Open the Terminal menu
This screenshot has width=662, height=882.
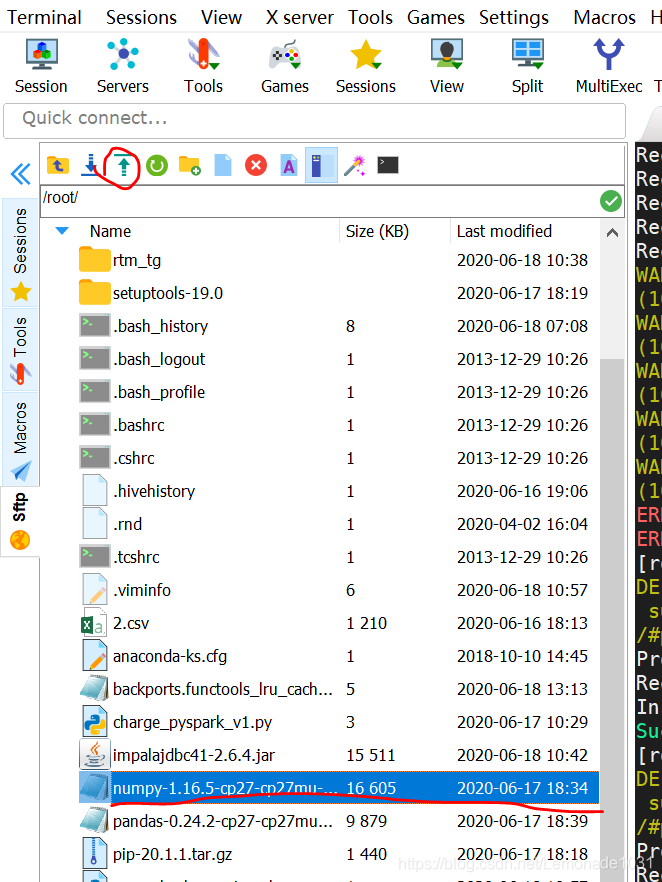tap(44, 17)
